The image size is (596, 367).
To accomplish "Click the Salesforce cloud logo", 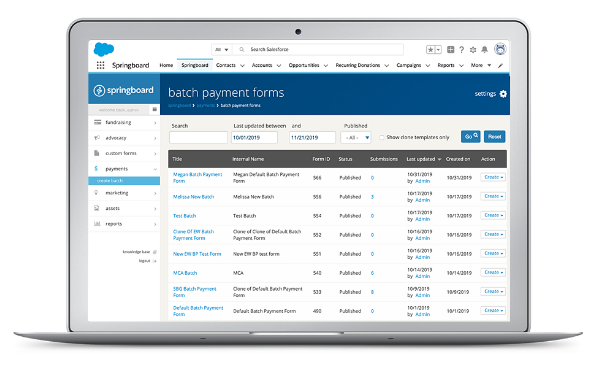I will (x=104, y=50).
